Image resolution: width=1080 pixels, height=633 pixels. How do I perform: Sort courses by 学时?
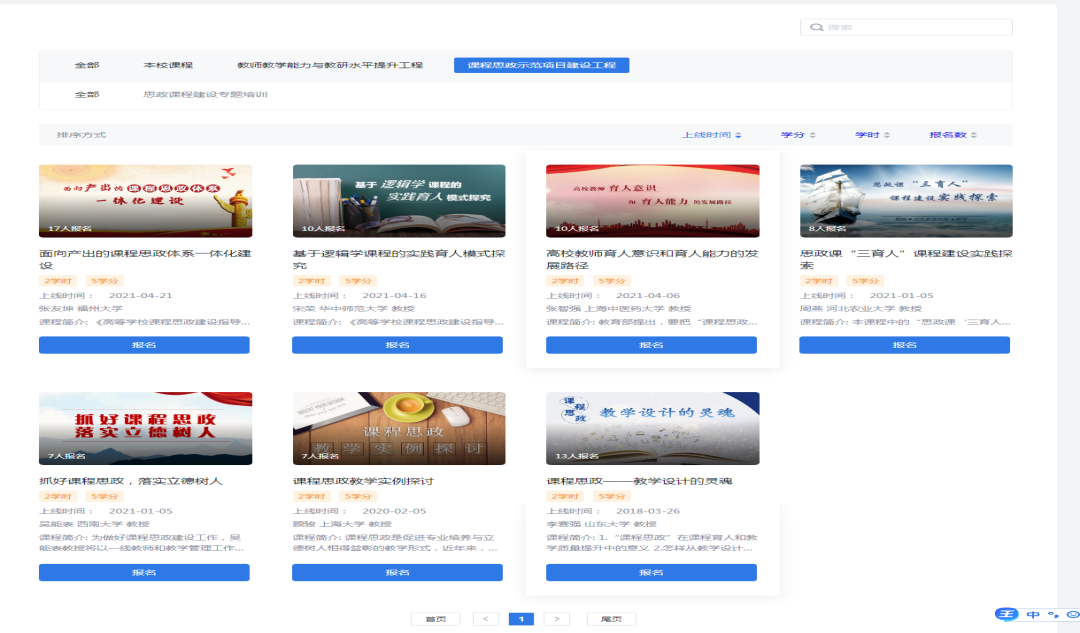pos(870,135)
